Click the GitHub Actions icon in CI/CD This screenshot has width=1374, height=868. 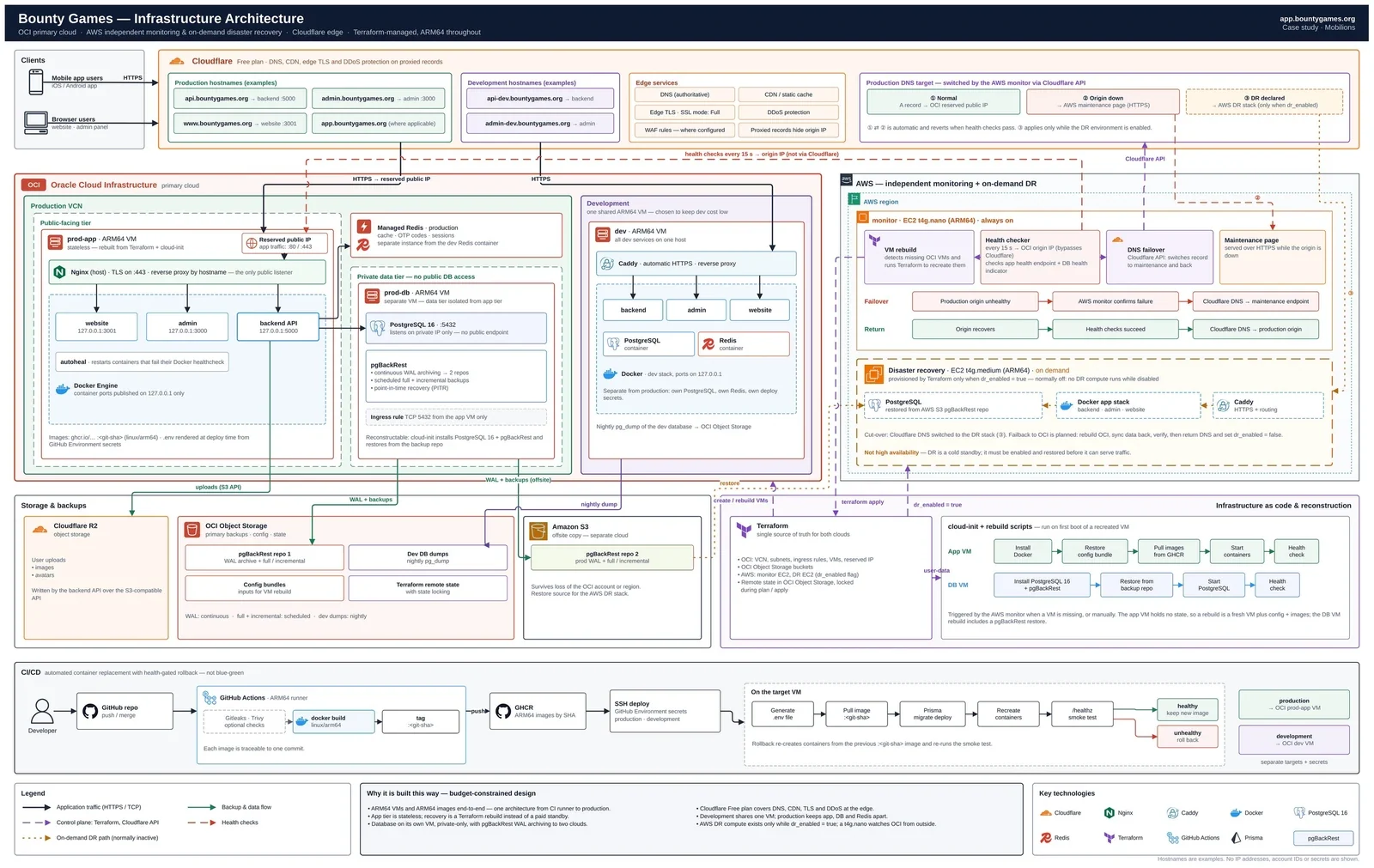point(210,698)
